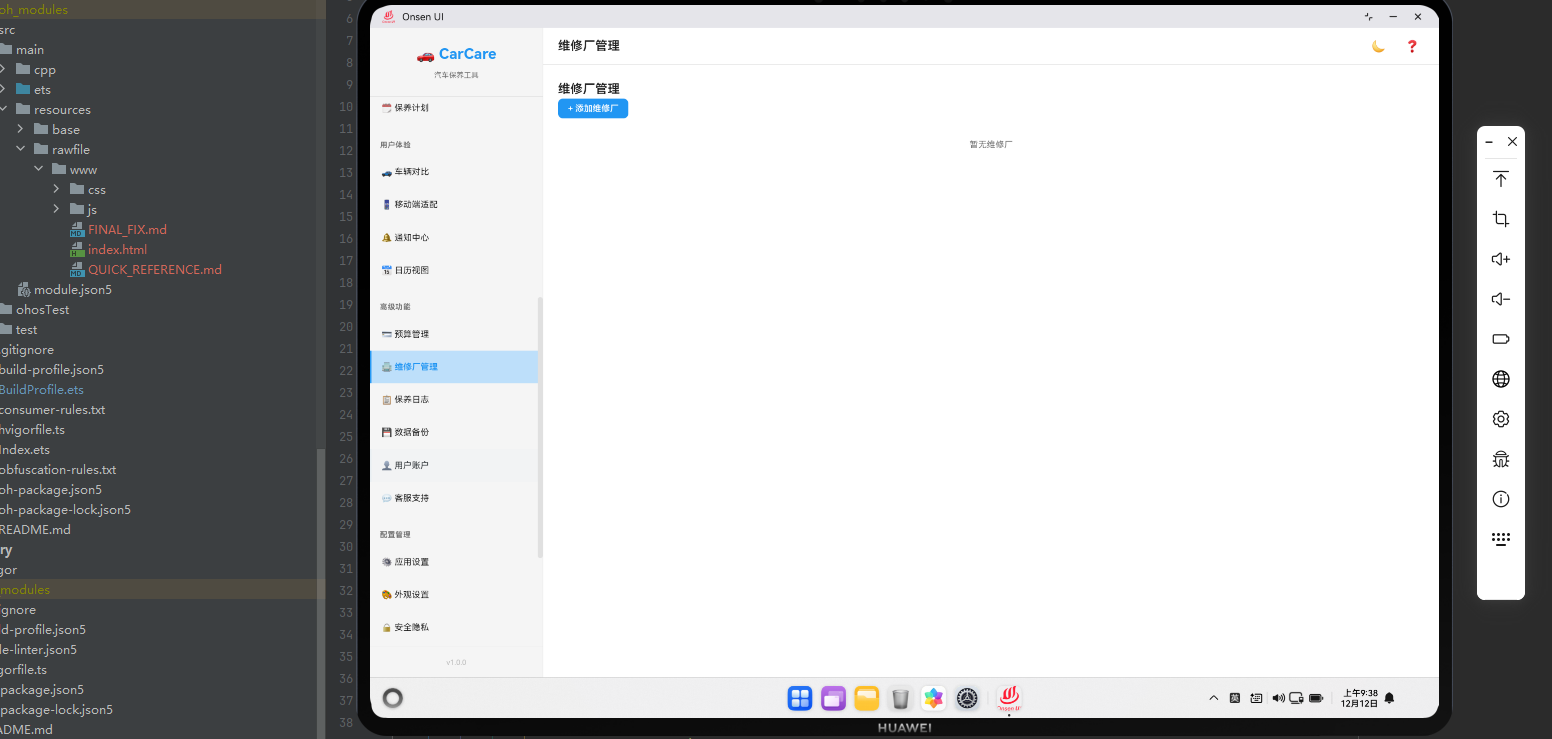Click the circle home button in taskbar
Screen dimensions: 1552x739
[x=393, y=698]
